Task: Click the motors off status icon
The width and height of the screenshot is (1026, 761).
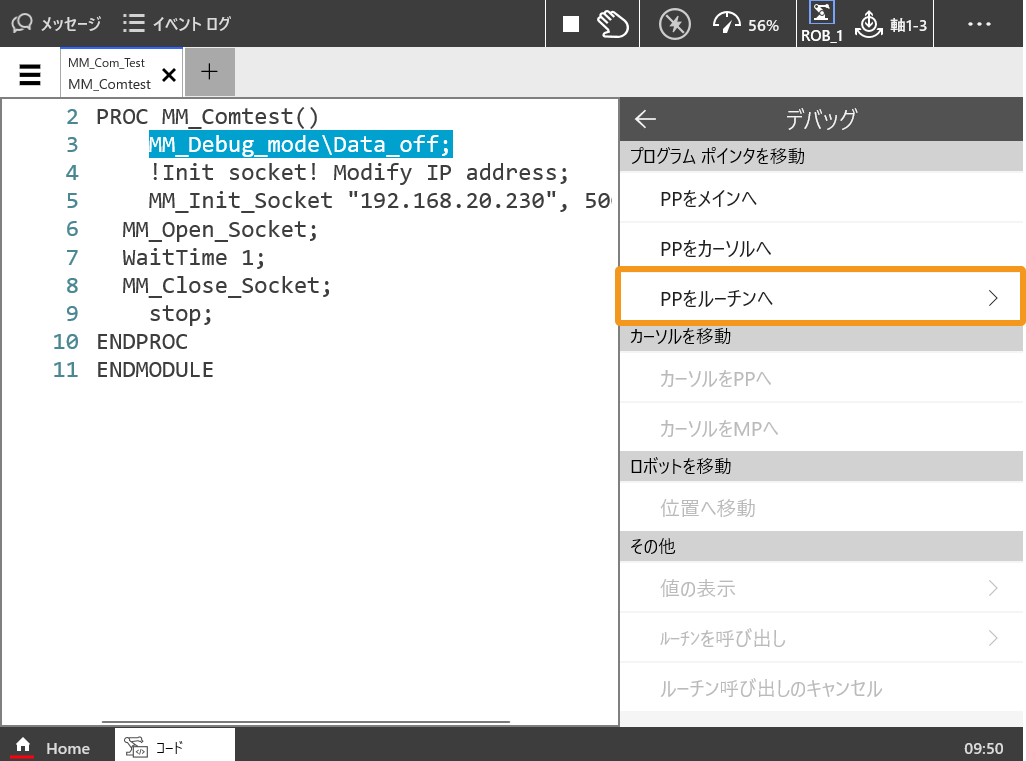Action: pos(675,24)
